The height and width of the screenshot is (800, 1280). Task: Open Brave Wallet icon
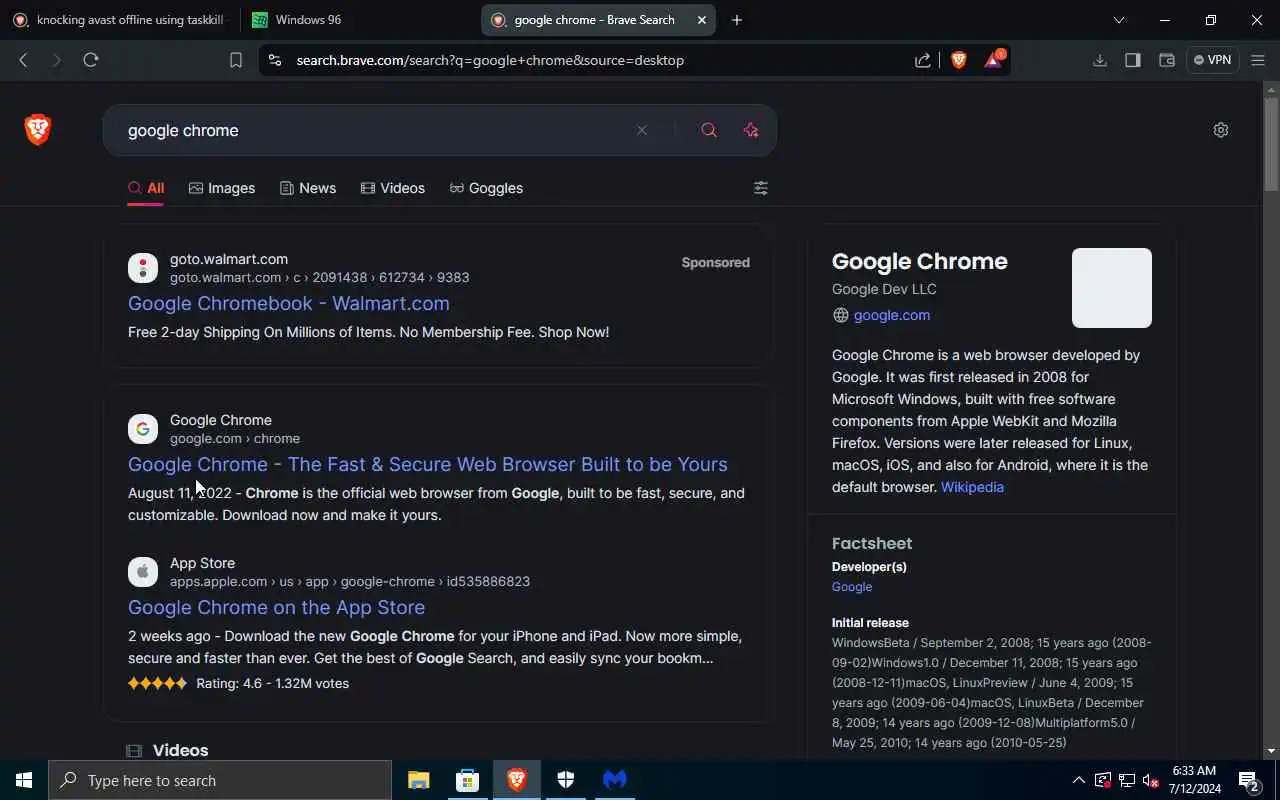tap(1166, 60)
